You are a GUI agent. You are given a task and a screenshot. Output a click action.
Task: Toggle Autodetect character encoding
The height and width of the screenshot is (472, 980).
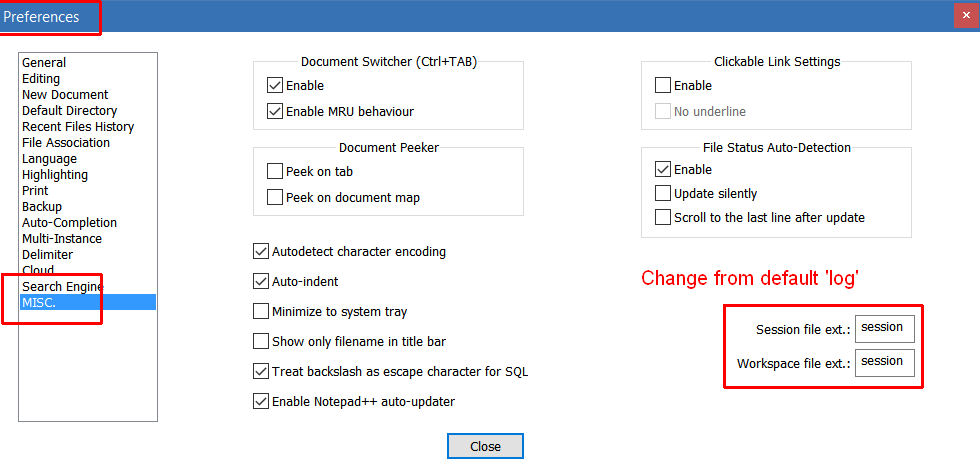pyautogui.click(x=261, y=252)
